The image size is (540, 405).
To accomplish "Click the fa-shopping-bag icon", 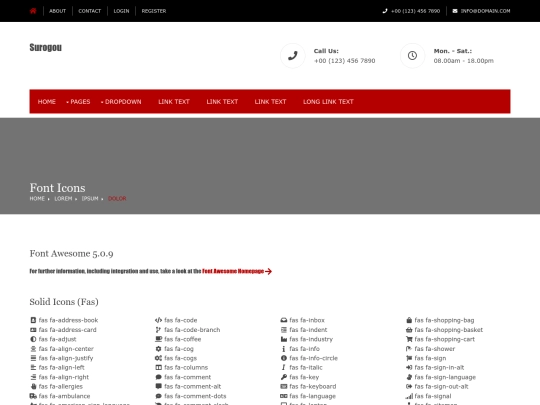I will (409, 320).
